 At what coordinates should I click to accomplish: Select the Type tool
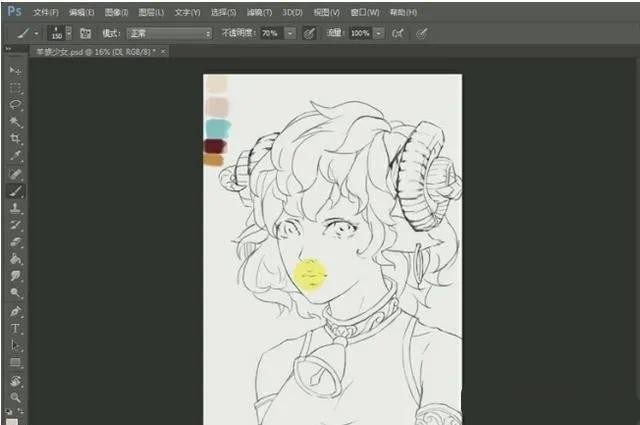click(15, 328)
